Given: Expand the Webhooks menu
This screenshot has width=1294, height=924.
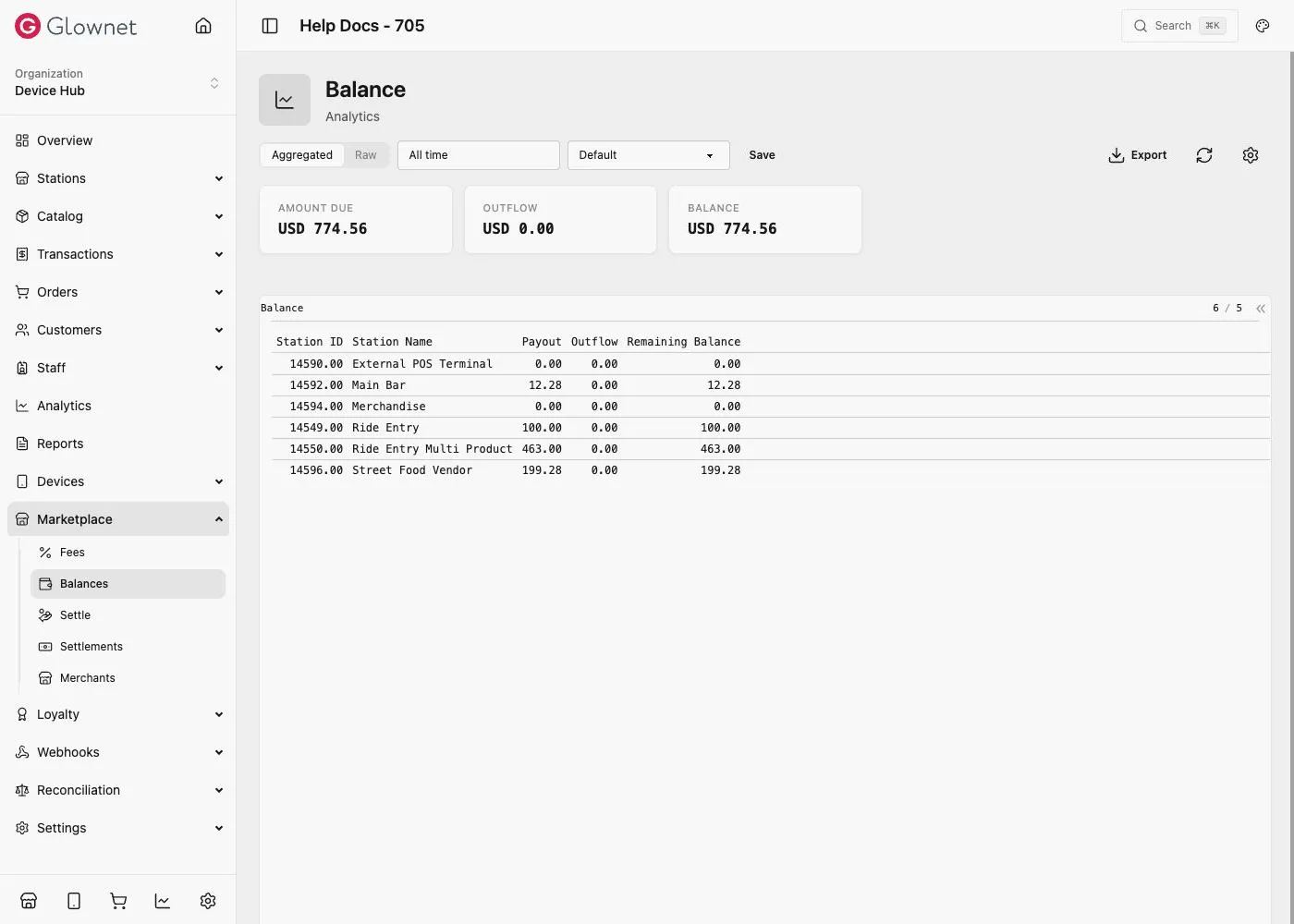Looking at the screenshot, I should pyautogui.click(x=118, y=752).
